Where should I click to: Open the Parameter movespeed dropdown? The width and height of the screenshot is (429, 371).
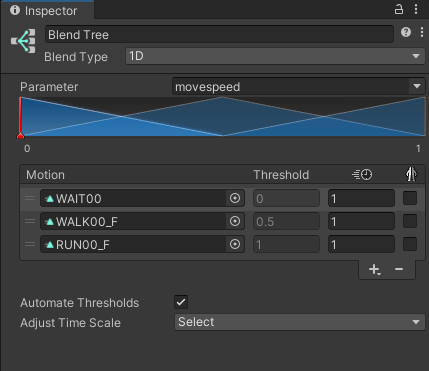(299, 87)
